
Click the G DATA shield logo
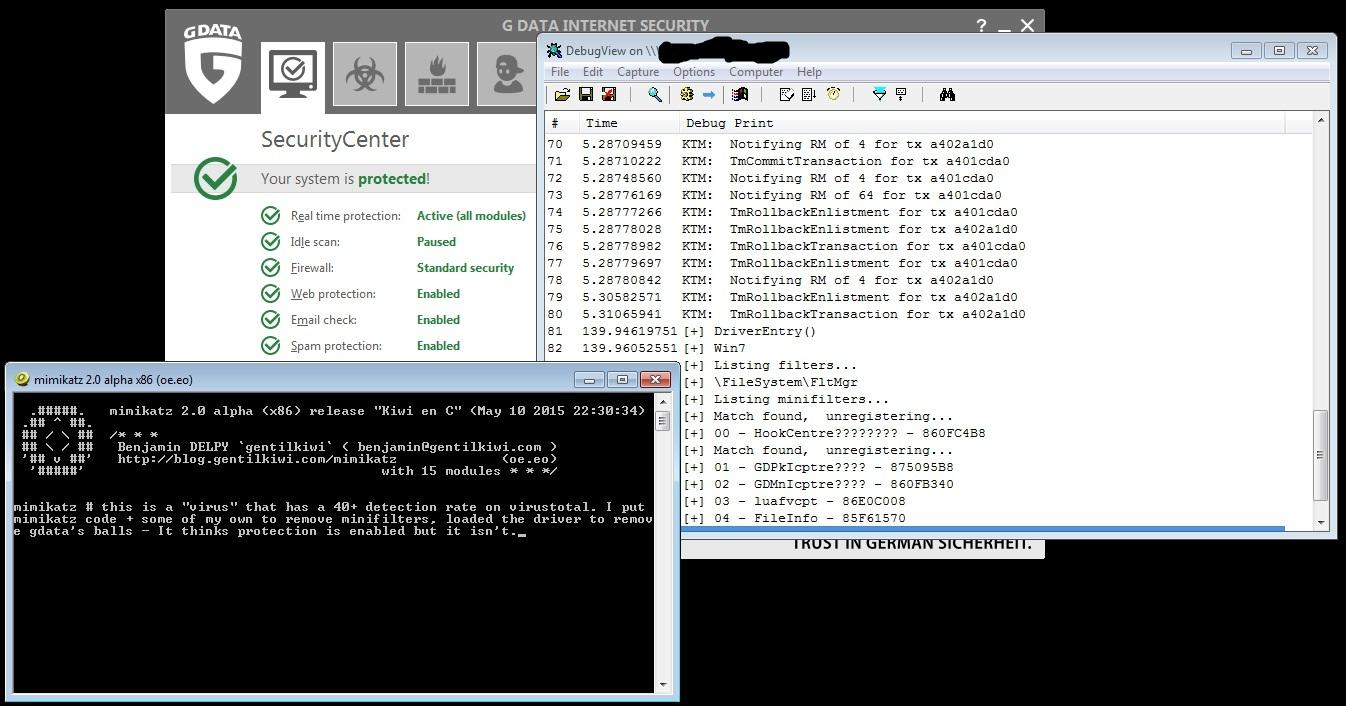(x=213, y=64)
